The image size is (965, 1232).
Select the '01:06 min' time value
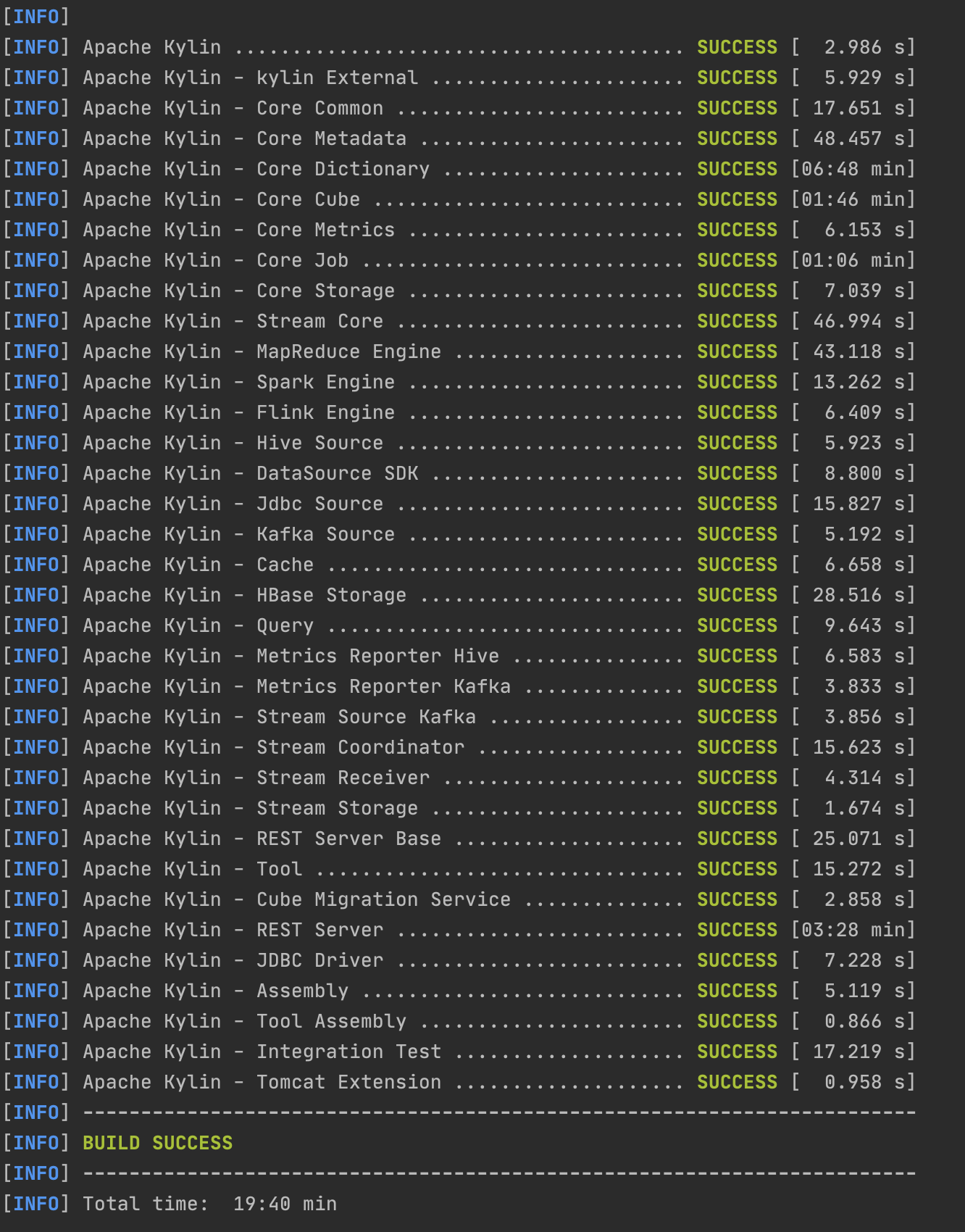click(x=853, y=260)
